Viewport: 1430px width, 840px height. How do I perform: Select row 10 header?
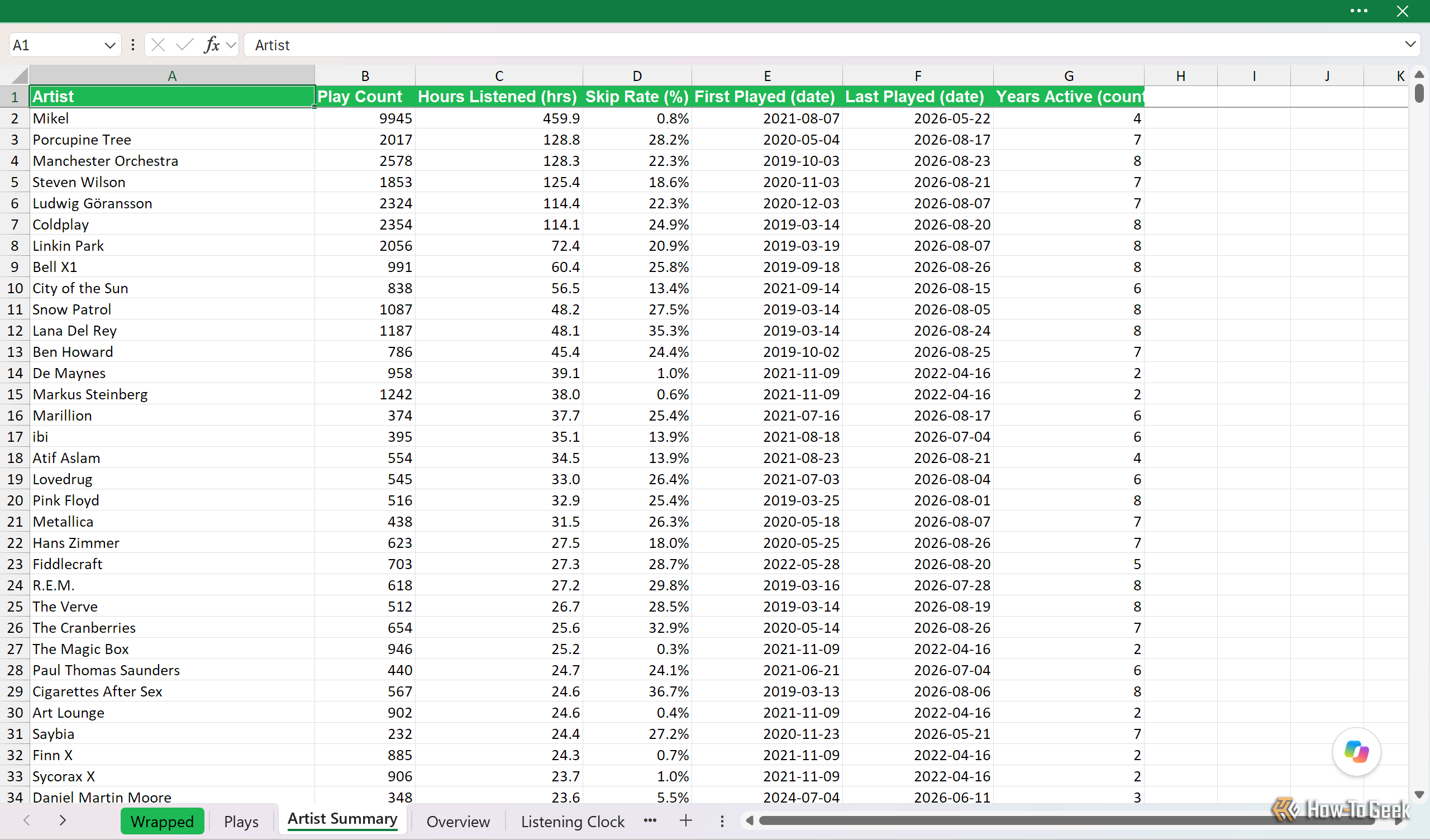pos(15,288)
